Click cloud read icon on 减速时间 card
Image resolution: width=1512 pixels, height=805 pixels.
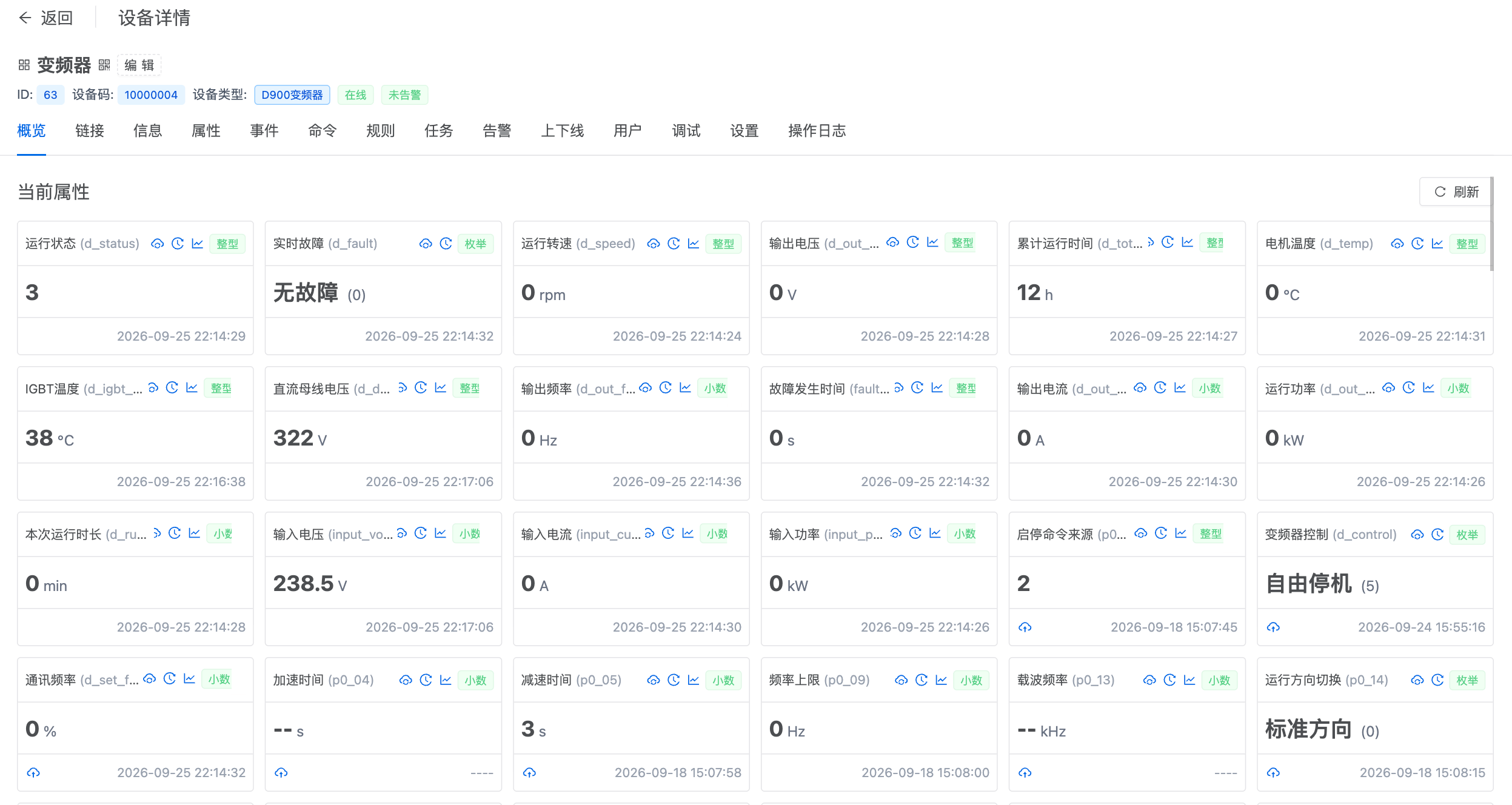coord(653,680)
